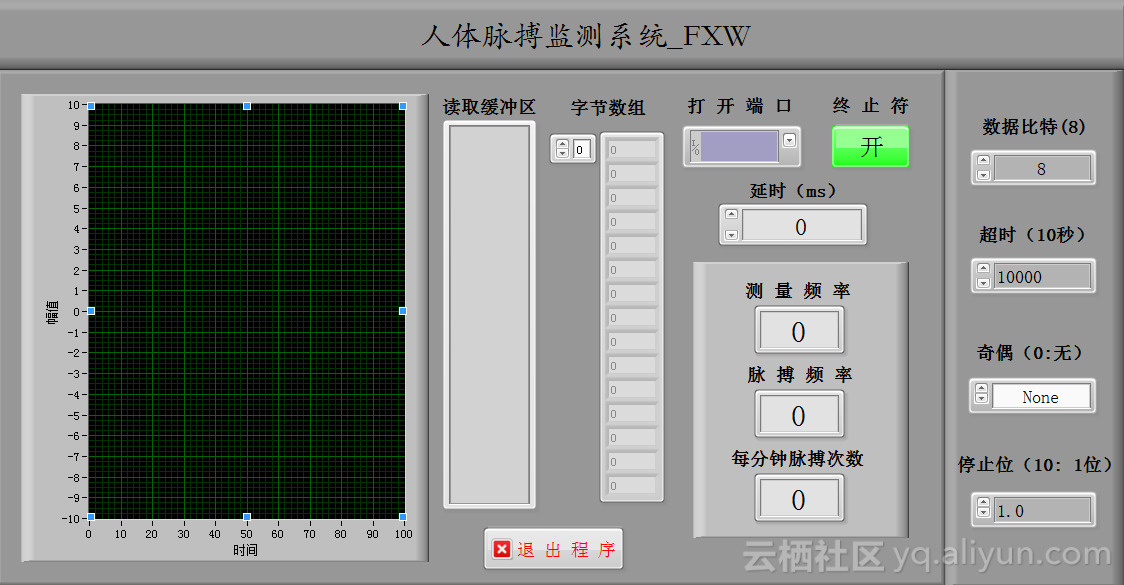Image resolution: width=1124 pixels, height=585 pixels.
Task: Click the 每分钟脉搏次数 indicator box
Action: pos(799,498)
